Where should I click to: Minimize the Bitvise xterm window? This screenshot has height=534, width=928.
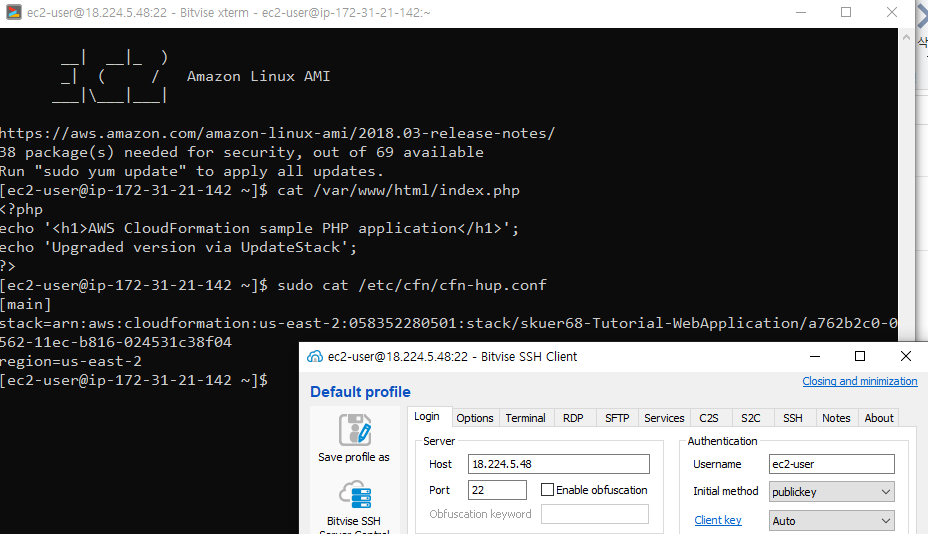click(801, 12)
